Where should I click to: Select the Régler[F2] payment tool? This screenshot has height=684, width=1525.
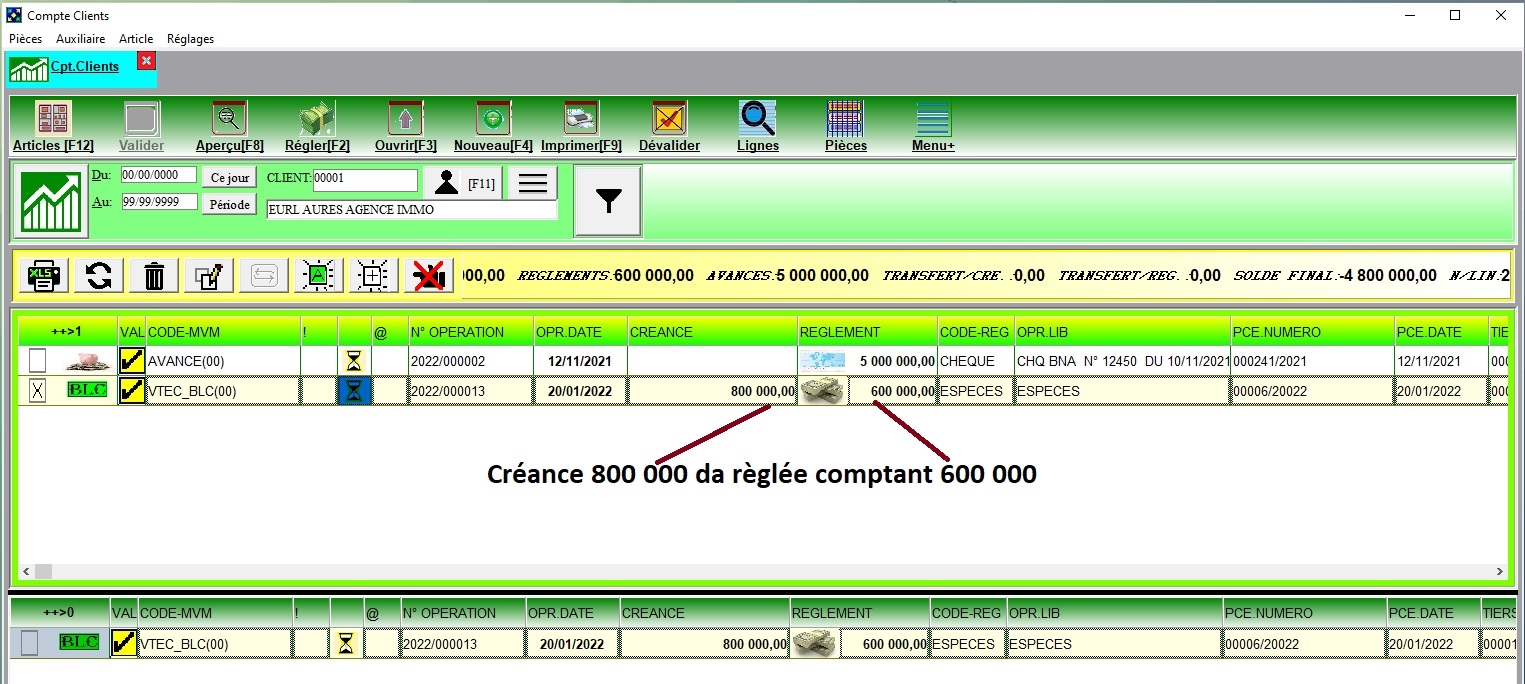(316, 120)
